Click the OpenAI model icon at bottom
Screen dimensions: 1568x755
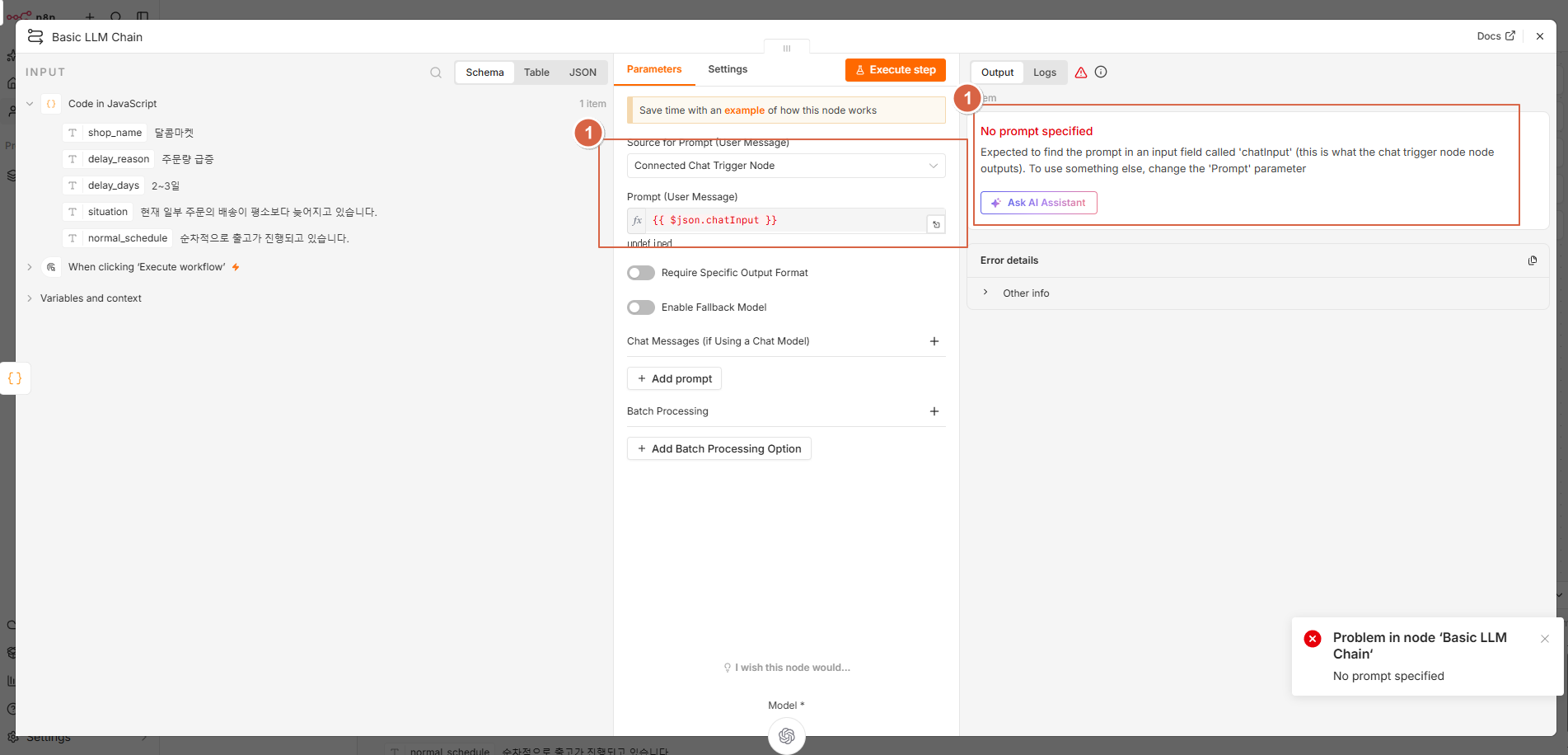click(x=787, y=736)
